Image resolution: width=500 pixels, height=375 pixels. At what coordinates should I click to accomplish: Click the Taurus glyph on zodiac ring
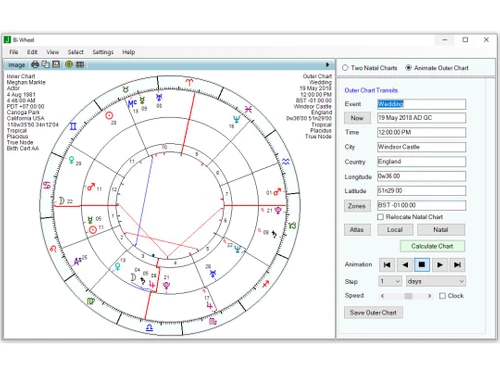[125, 89]
